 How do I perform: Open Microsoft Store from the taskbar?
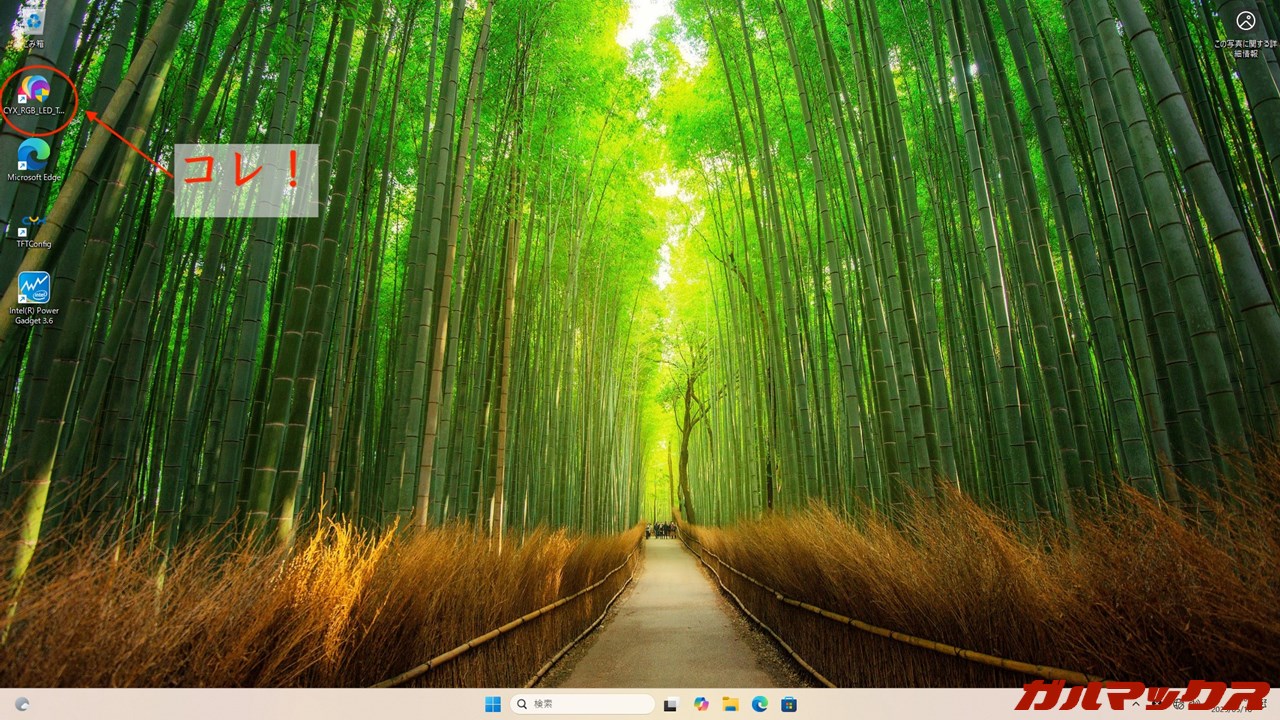pyautogui.click(x=789, y=704)
